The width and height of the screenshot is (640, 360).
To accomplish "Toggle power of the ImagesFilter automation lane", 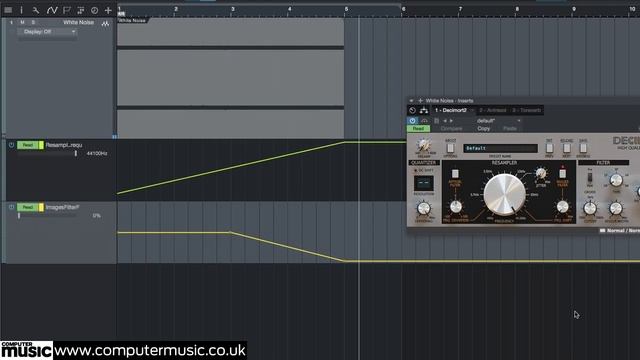I will [11, 207].
